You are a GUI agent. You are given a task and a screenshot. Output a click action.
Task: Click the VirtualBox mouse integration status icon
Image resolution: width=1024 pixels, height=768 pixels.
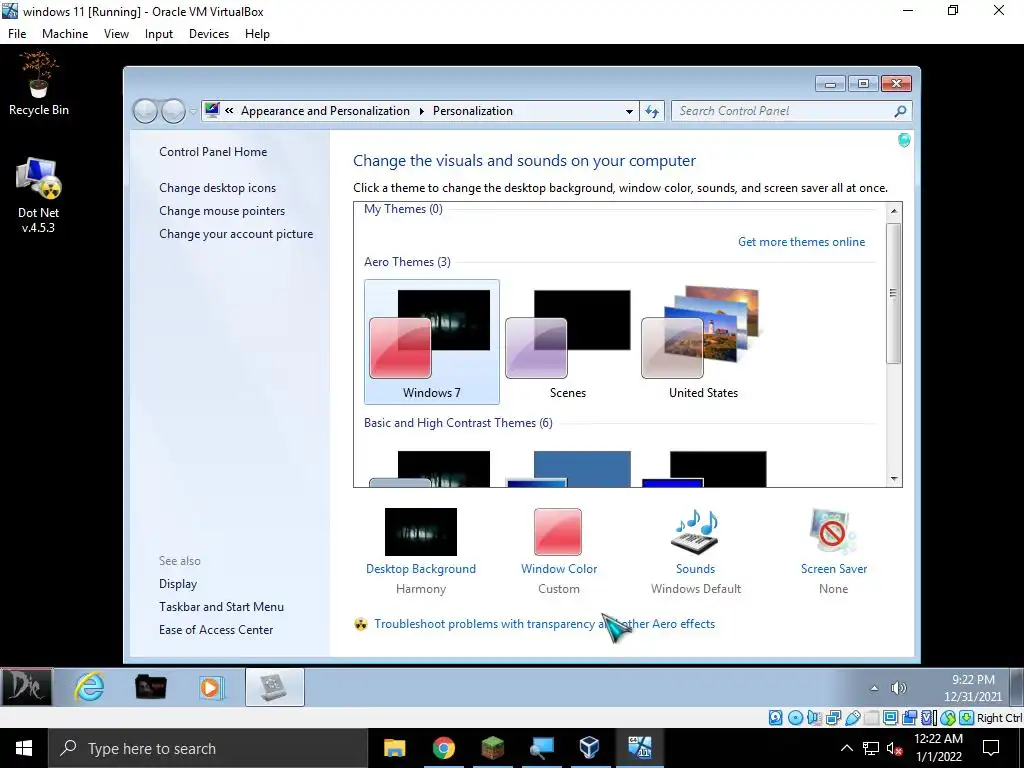(x=948, y=718)
